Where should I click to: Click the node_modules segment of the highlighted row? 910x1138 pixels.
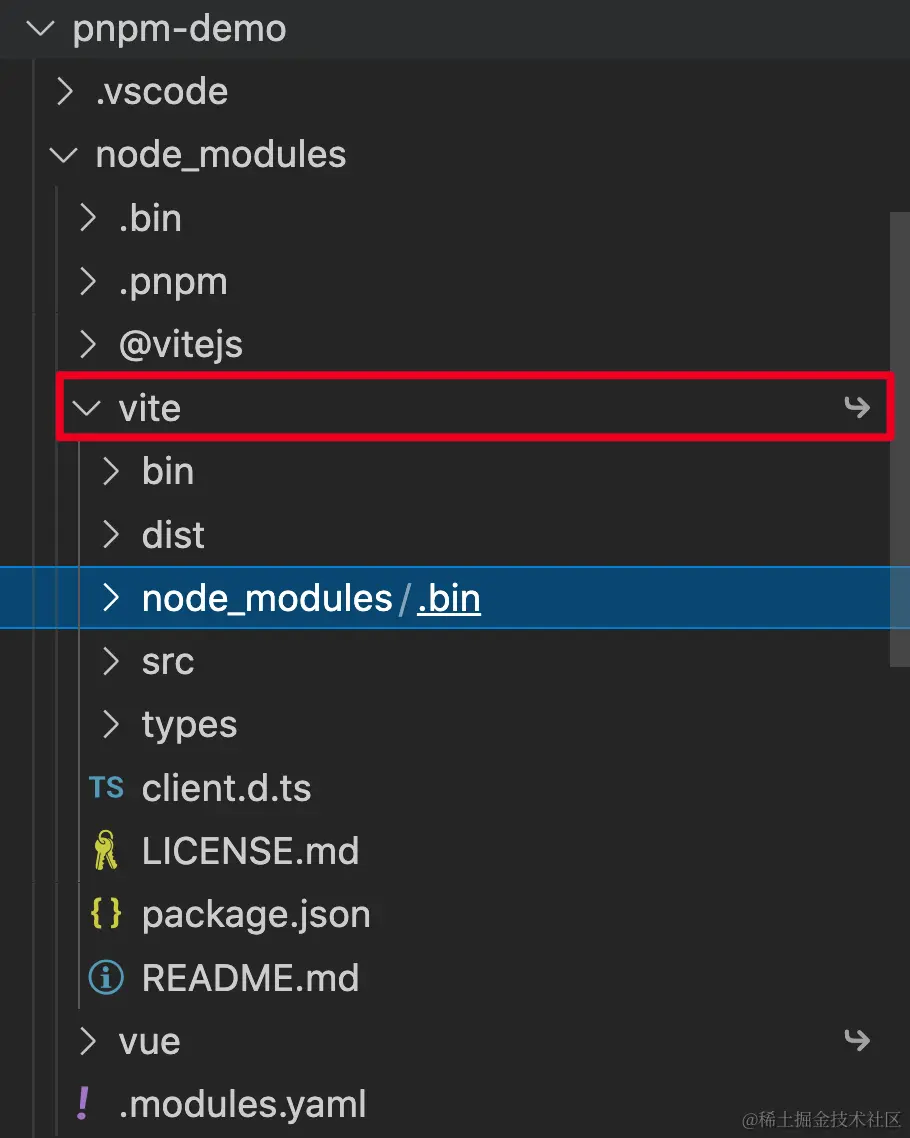267,598
